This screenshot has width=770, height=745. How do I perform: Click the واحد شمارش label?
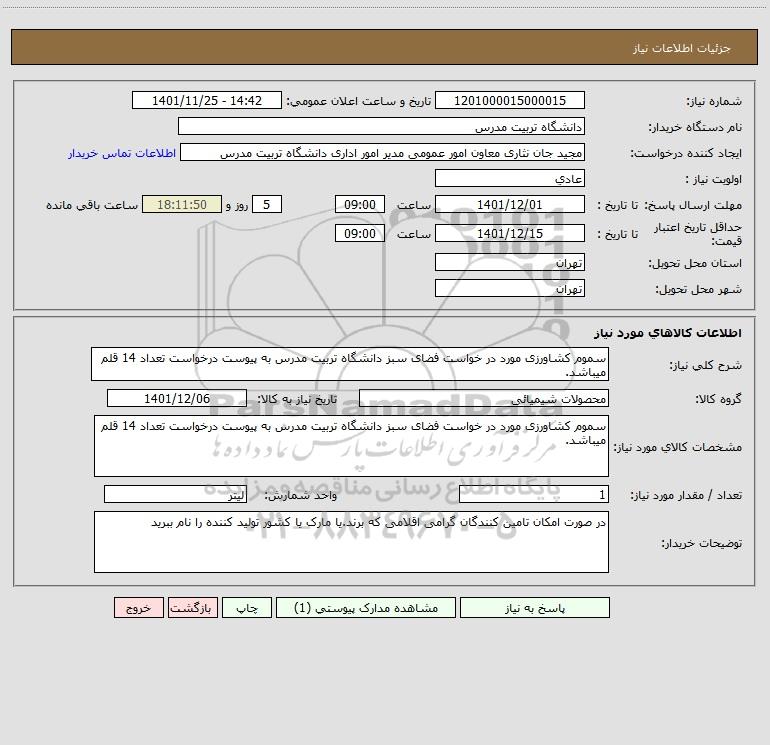[301, 496]
